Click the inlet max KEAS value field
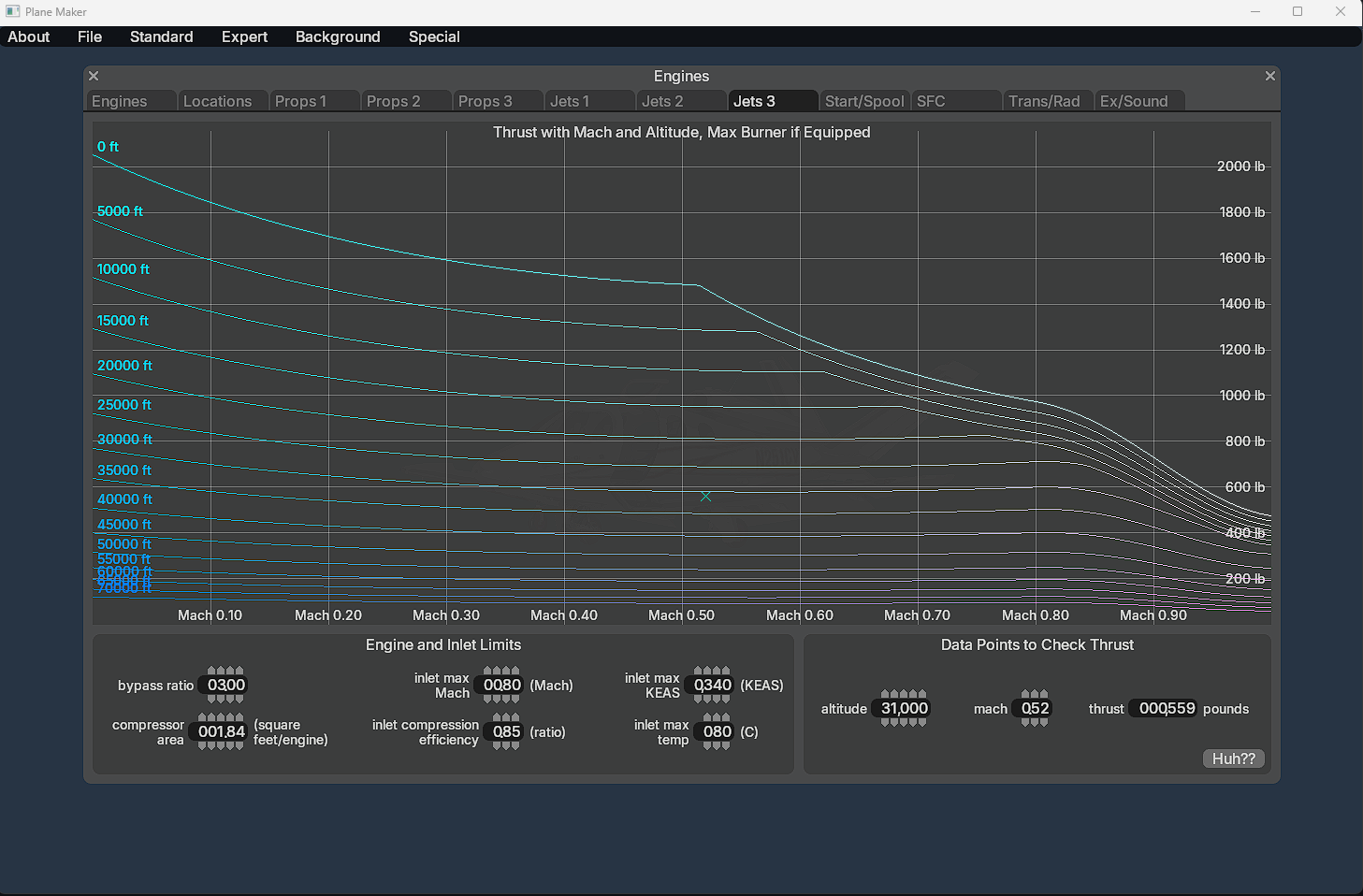 pyautogui.click(x=712, y=686)
